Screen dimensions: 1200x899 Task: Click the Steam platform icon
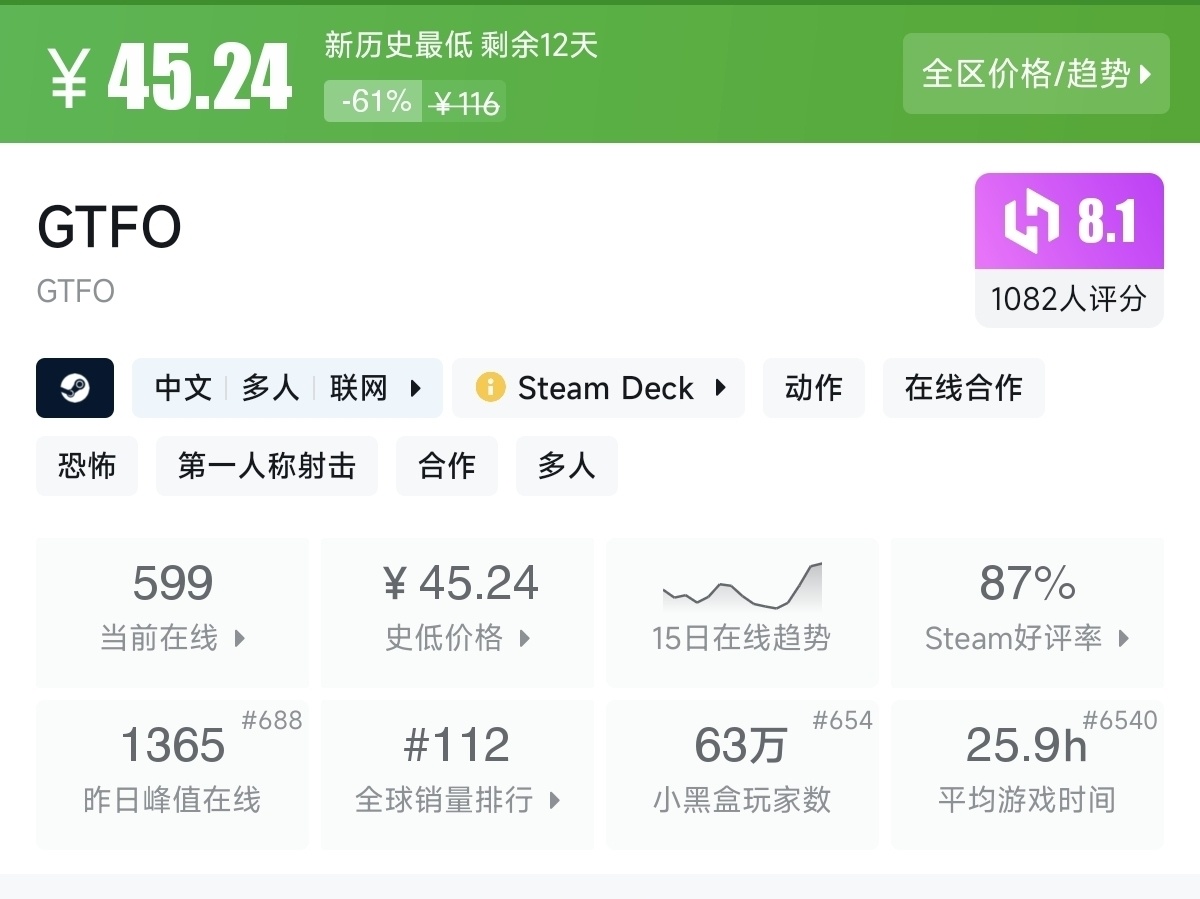(75, 388)
